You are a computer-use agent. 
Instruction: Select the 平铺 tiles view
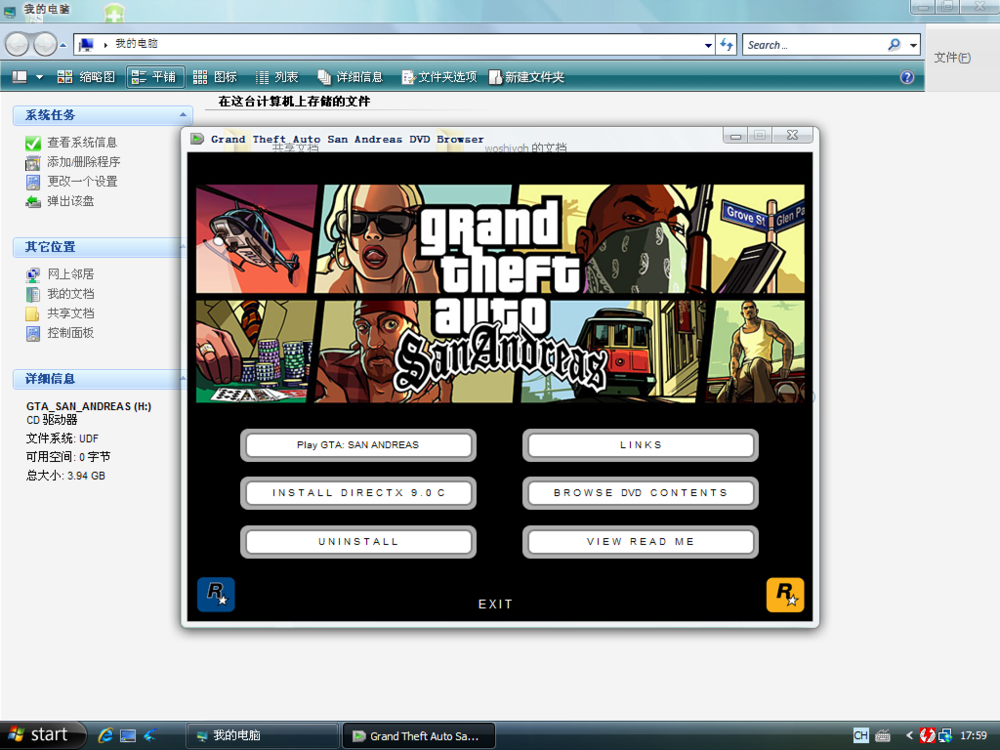(x=155, y=77)
